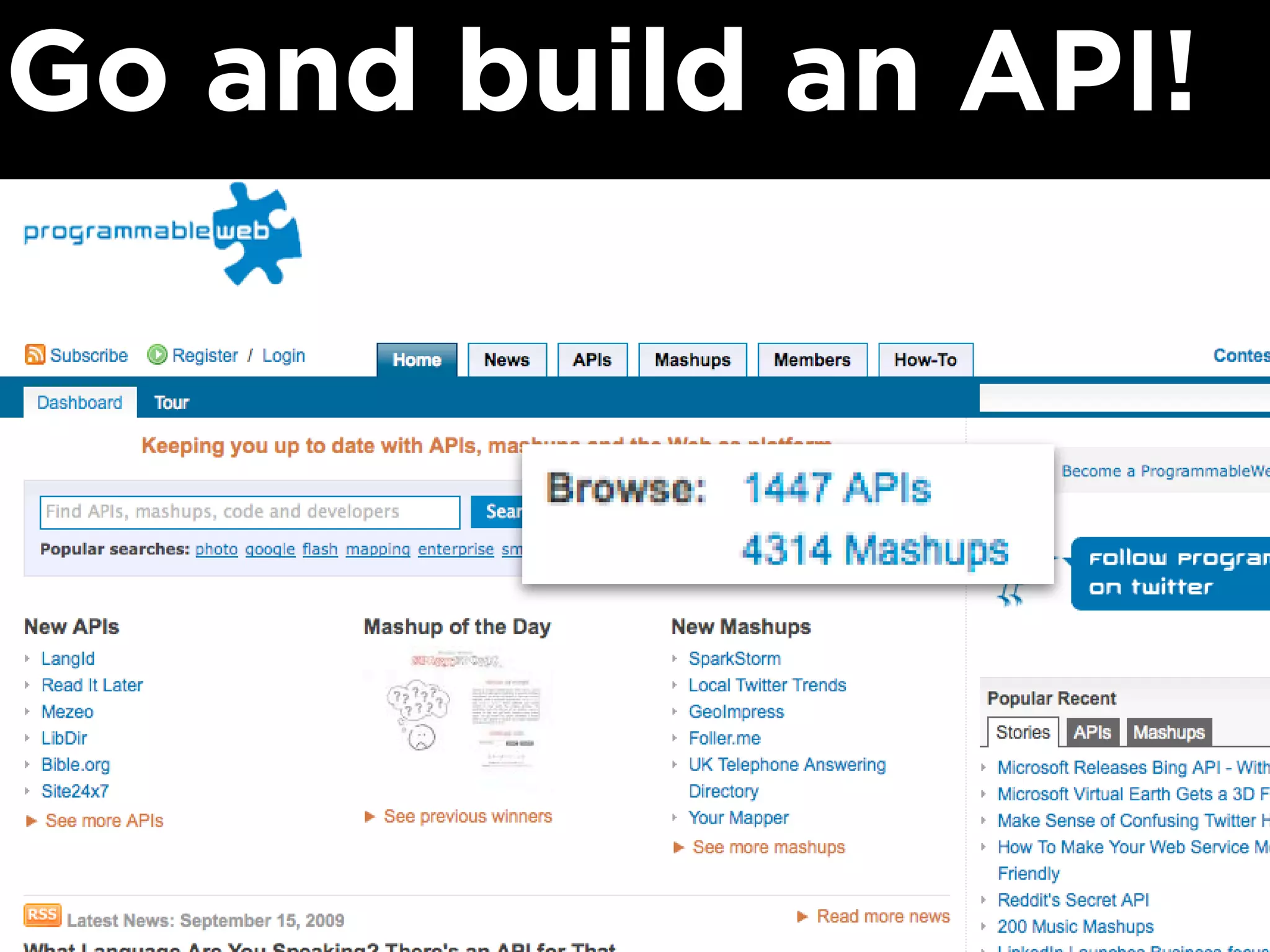Open the Subscribe link
This screenshot has height=952, width=1270.
point(89,355)
